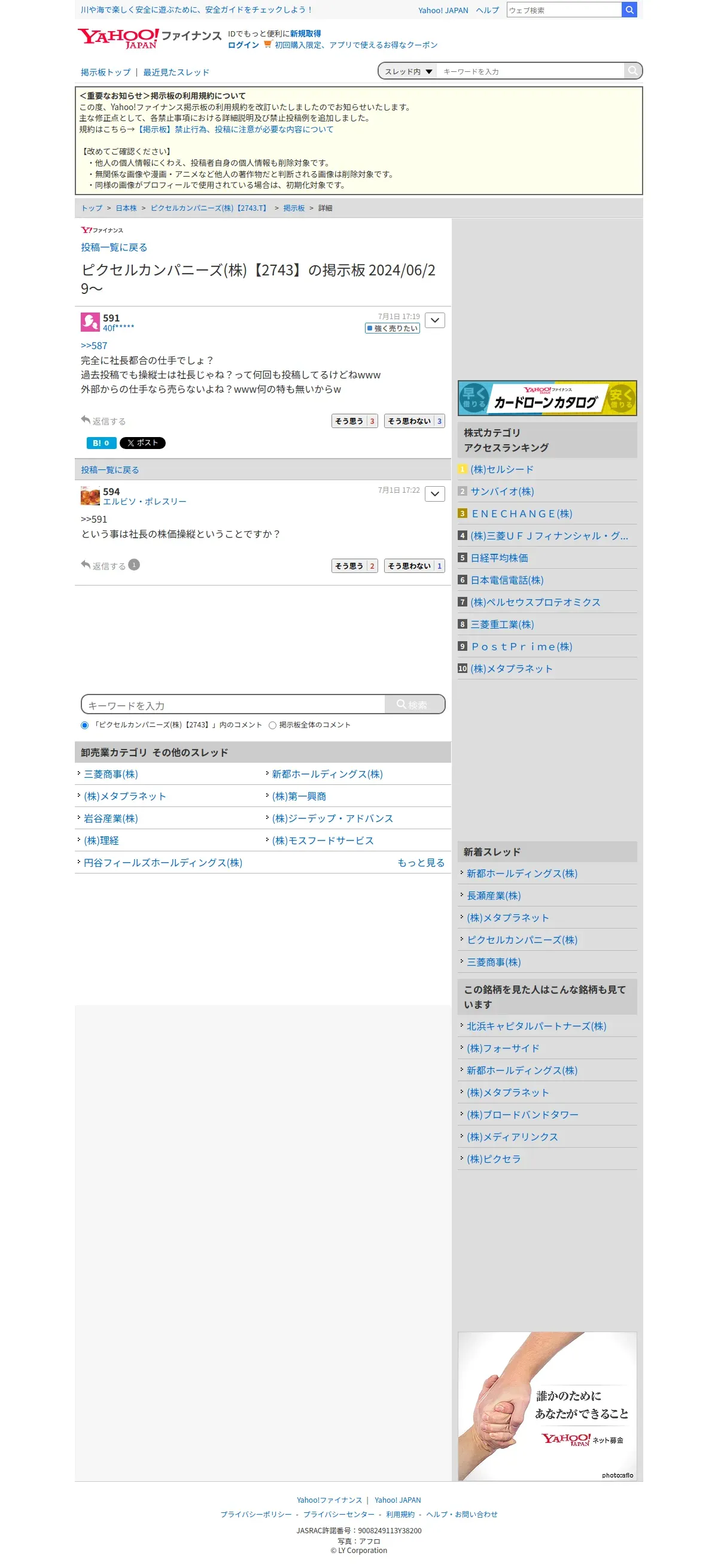Click そう思わない on post 591

[415, 421]
